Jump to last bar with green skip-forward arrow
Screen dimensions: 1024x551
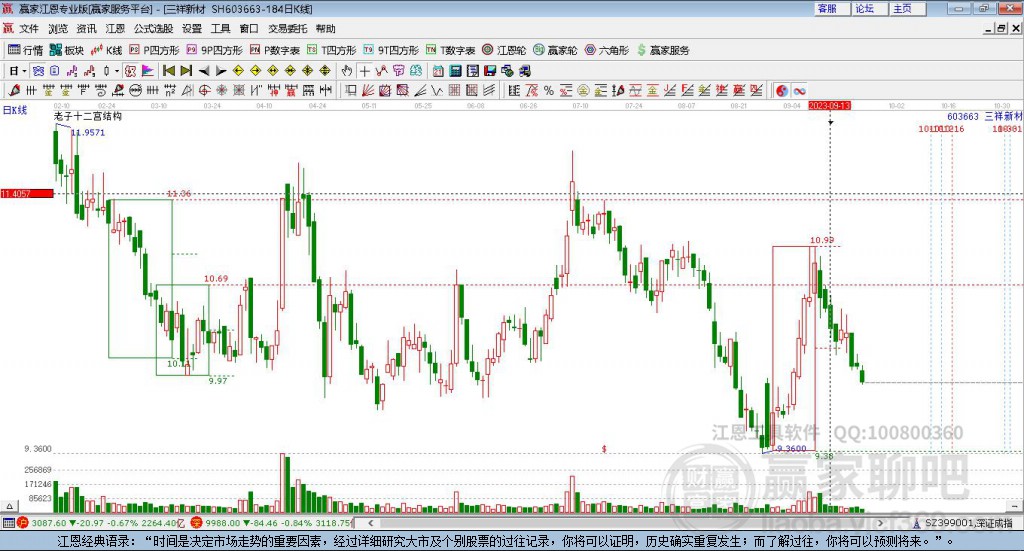click(186, 71)
